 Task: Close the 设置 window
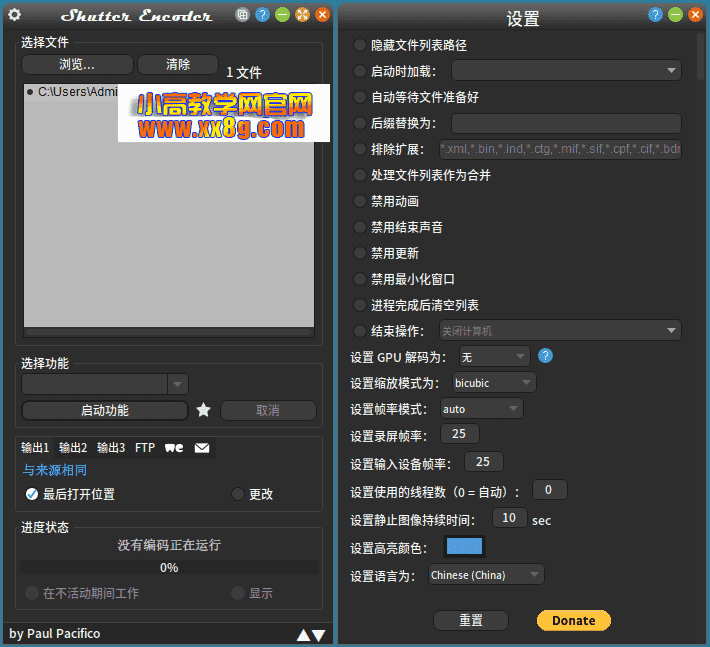click(x=695, y=14)
